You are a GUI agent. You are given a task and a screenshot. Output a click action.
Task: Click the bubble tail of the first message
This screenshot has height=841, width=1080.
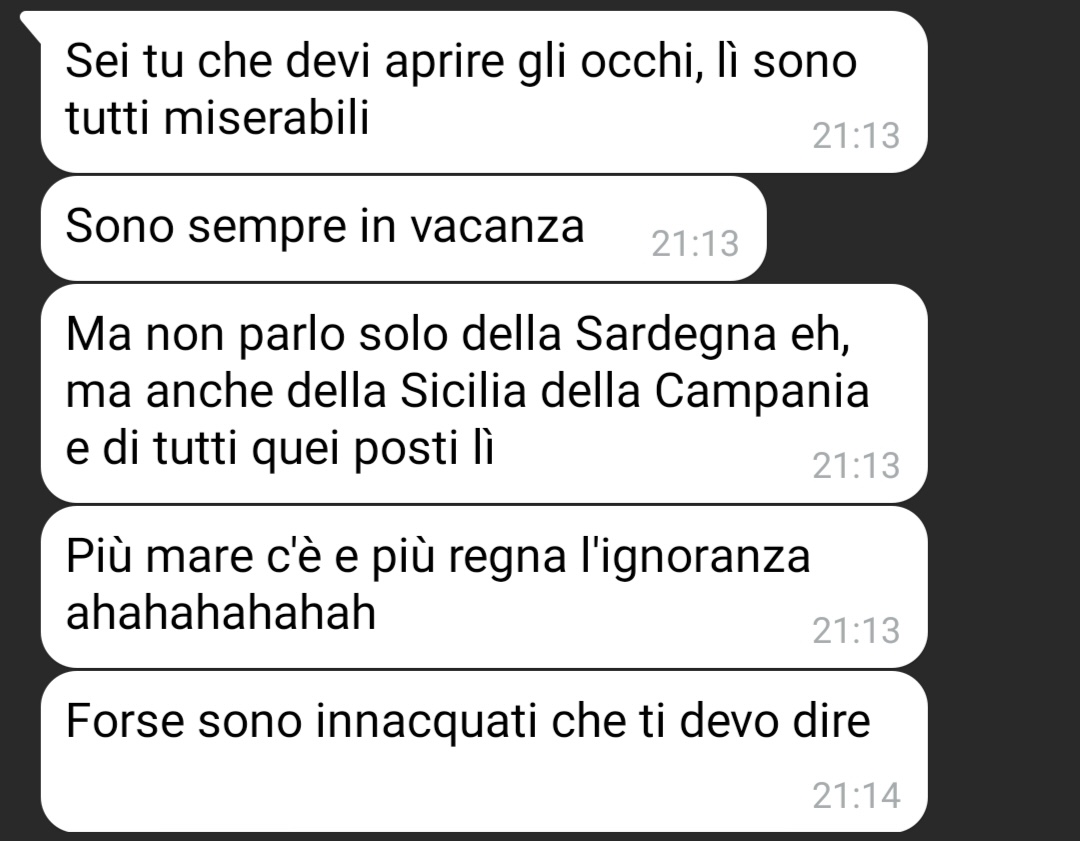coord(30,24)
